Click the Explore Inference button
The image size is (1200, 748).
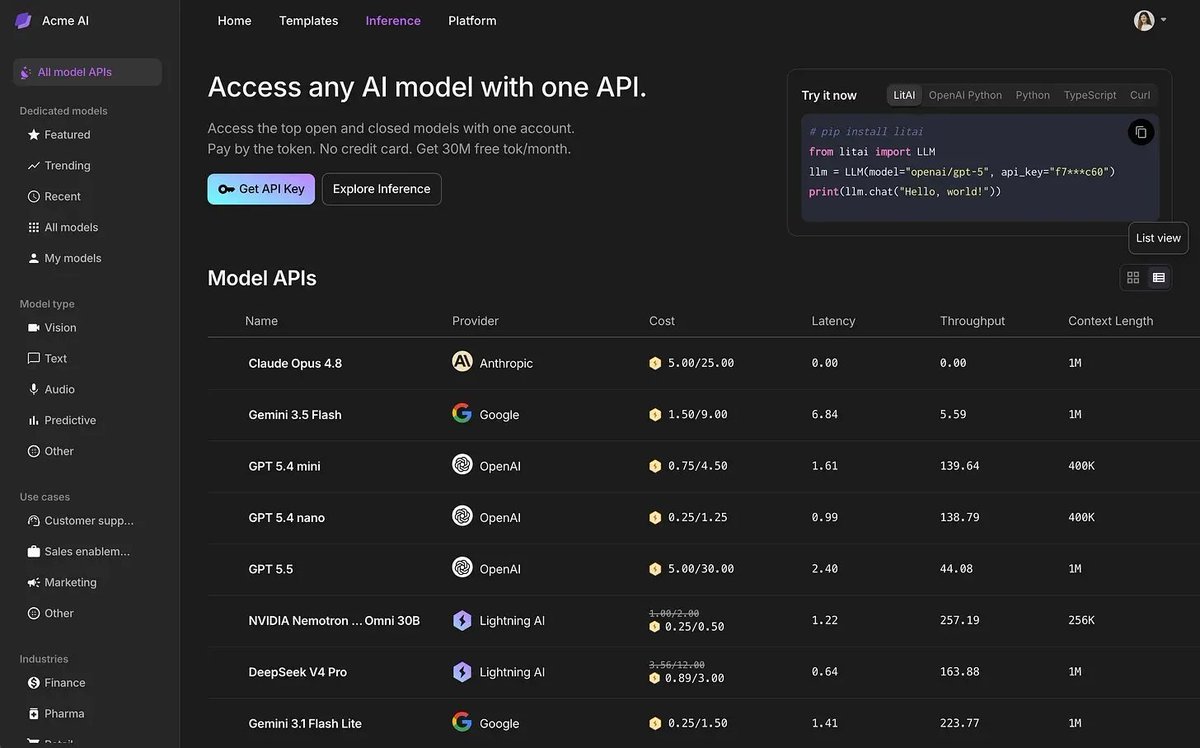pyautogui.click(x=382, y=189)
